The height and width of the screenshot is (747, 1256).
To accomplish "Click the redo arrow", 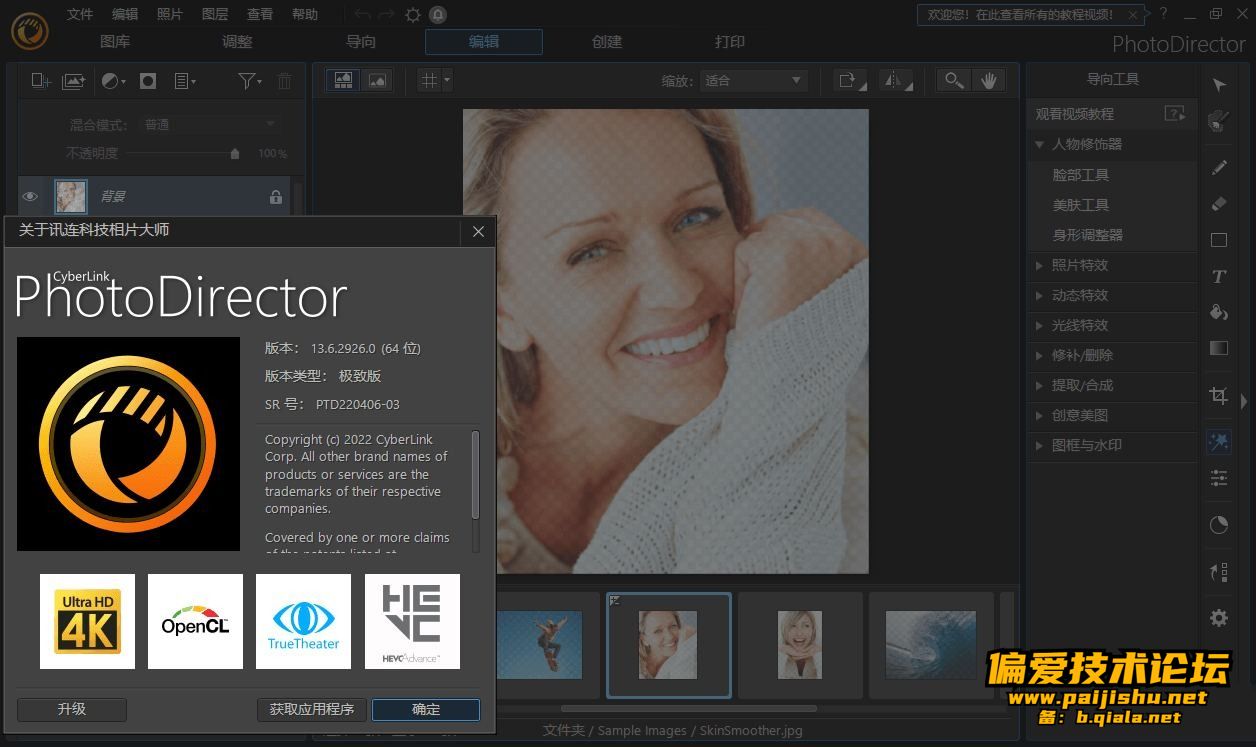I will tap(386, 15).
